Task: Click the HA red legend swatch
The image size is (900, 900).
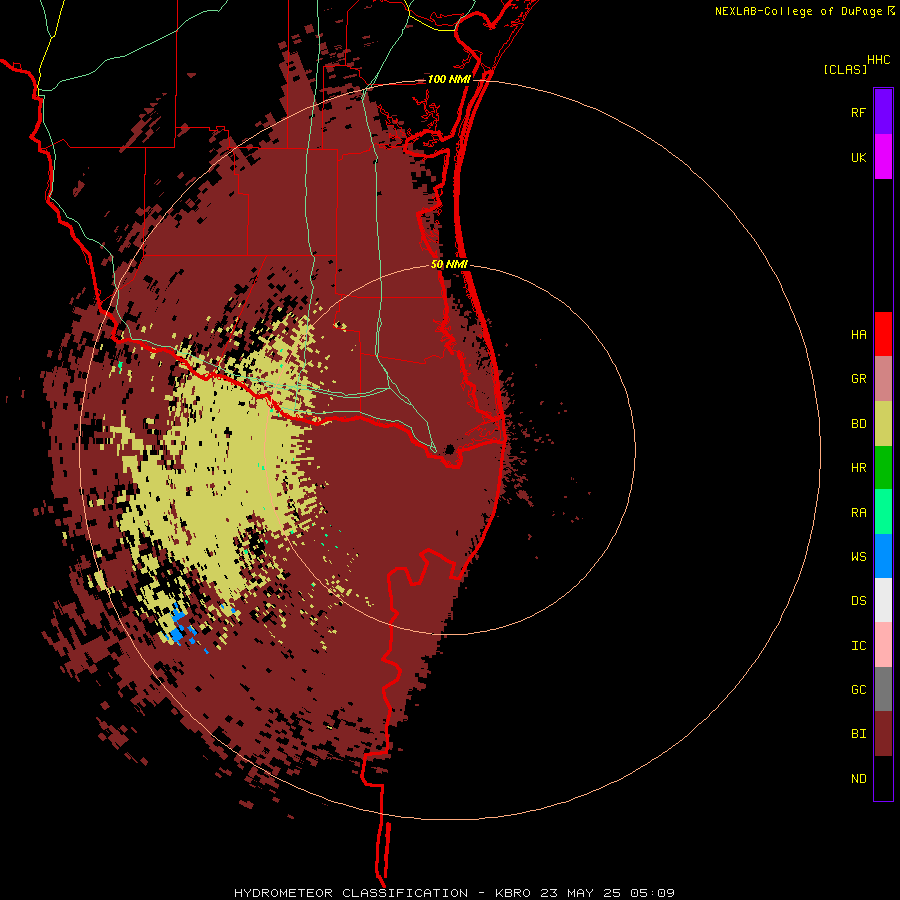Action: click(x=883, y=334)
